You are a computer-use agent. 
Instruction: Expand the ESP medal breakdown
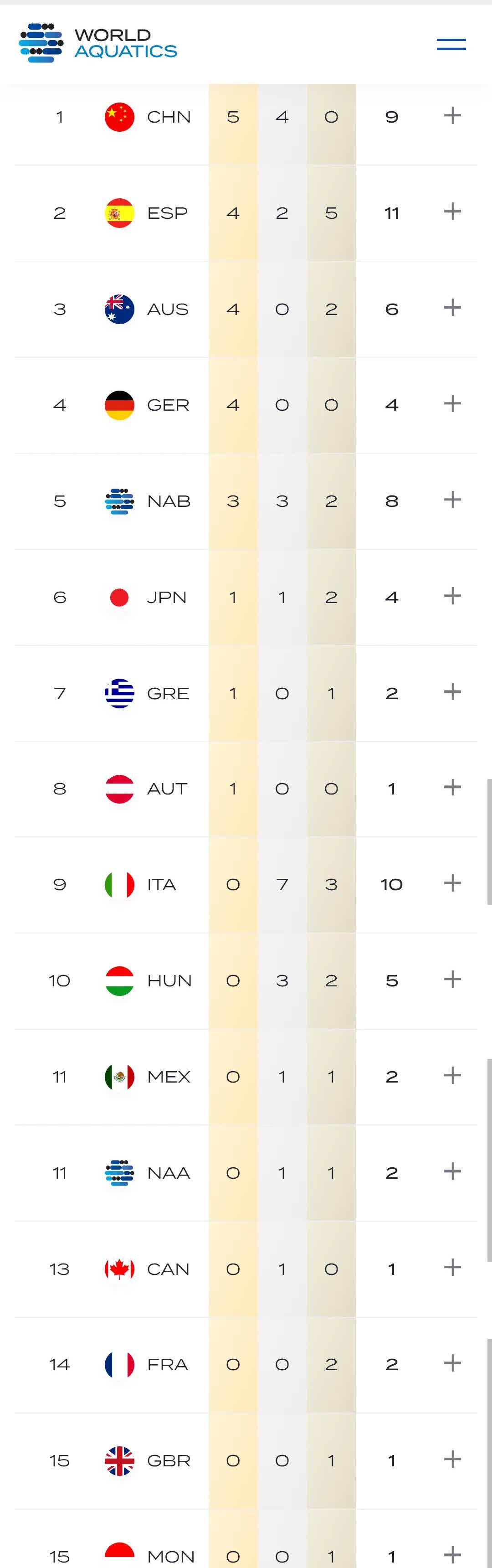452,212
